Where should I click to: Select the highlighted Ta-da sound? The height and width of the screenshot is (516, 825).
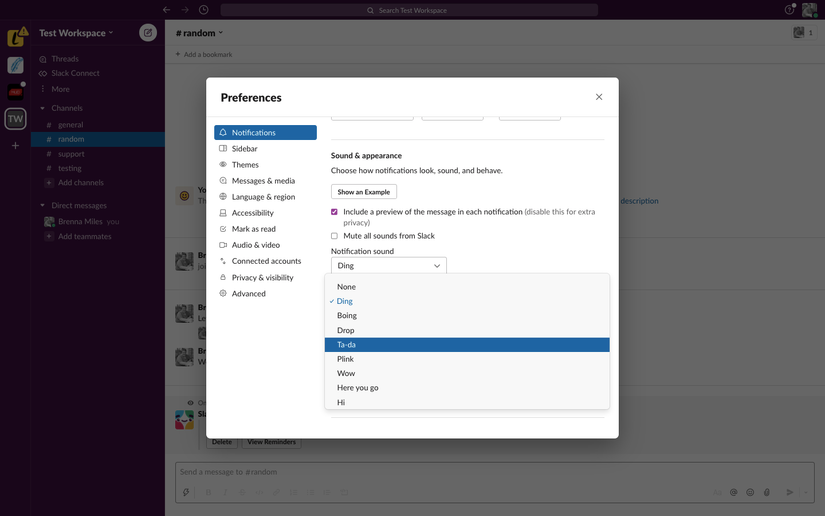[467, 345]
